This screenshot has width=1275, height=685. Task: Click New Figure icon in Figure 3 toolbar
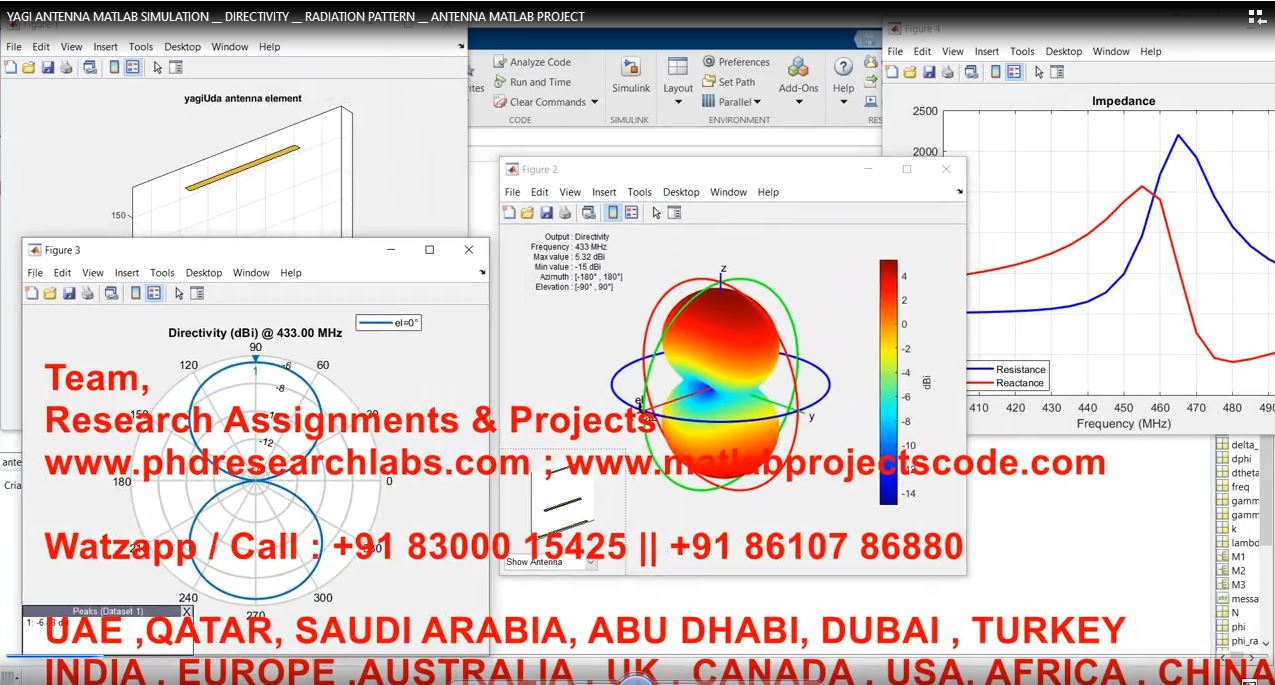(x=32, y=293)
